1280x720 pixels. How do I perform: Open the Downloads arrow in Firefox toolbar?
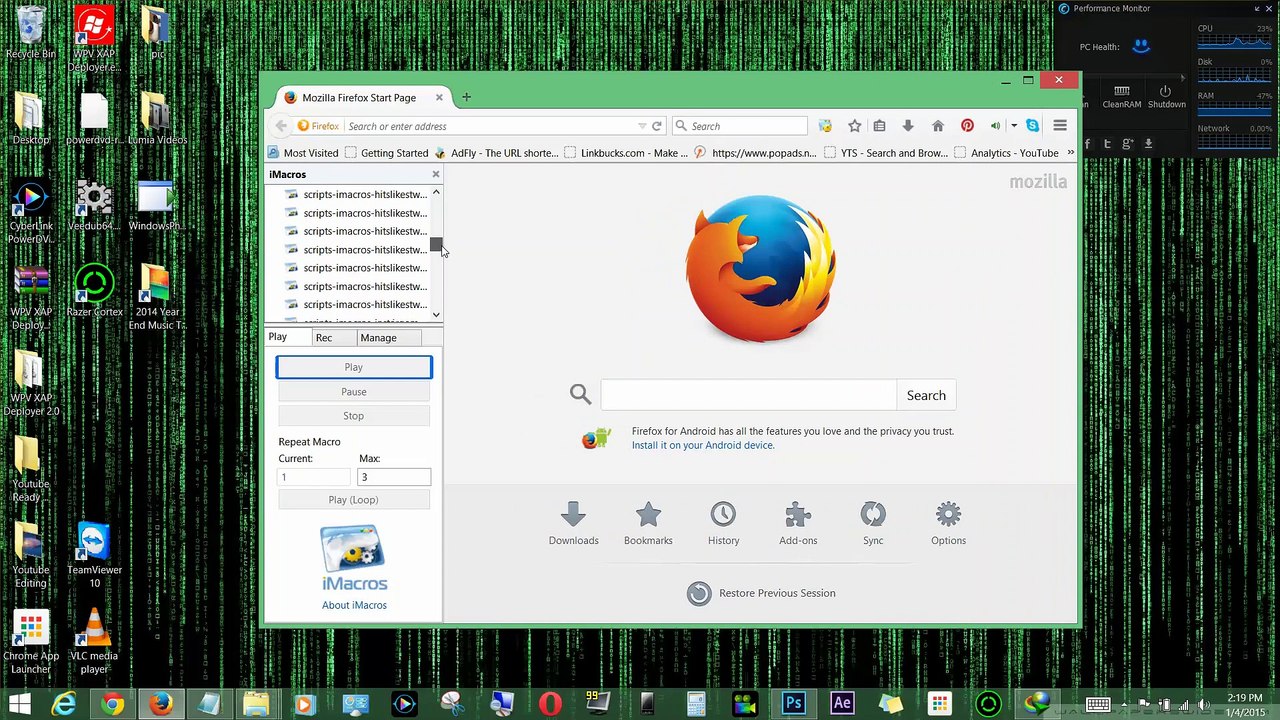click(x=908, y=126)
